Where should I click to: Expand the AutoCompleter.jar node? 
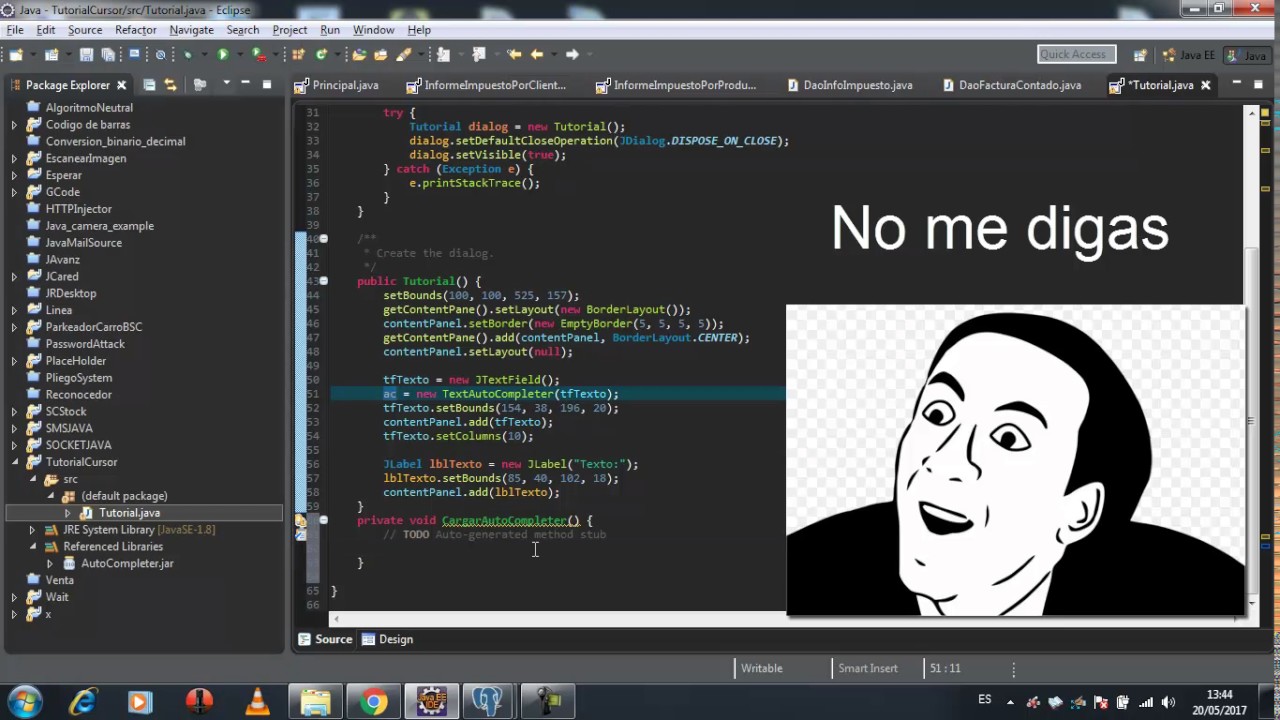pos(50,564)
